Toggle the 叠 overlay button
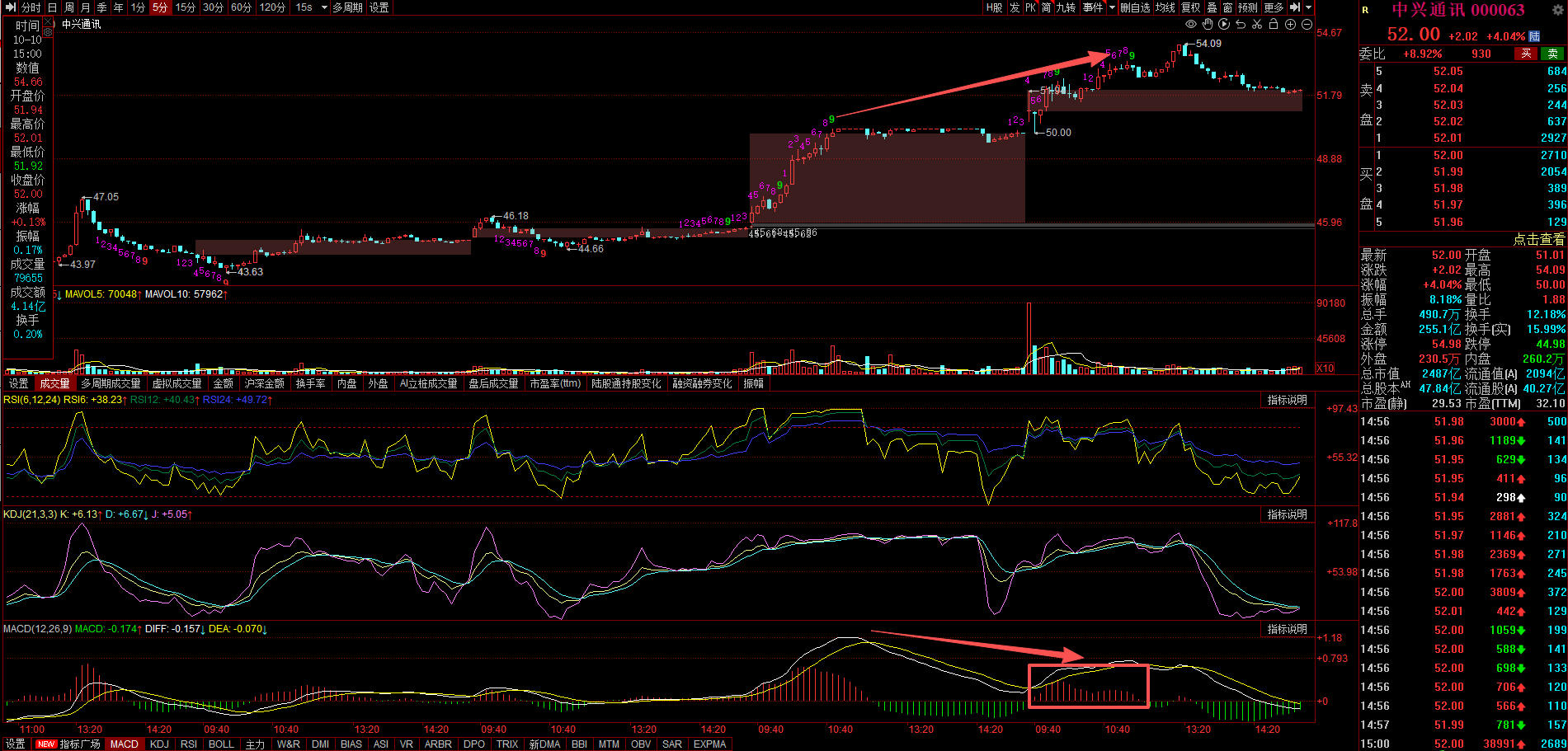Screen dimensions: 1568x751 click(x=1212, y=7)
